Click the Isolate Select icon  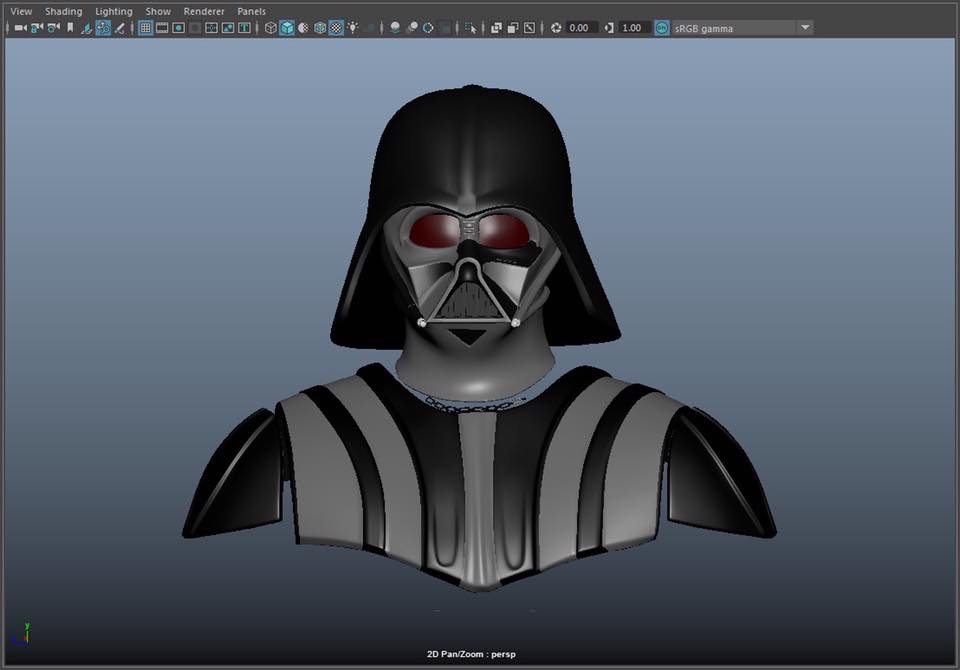(470, 28)
